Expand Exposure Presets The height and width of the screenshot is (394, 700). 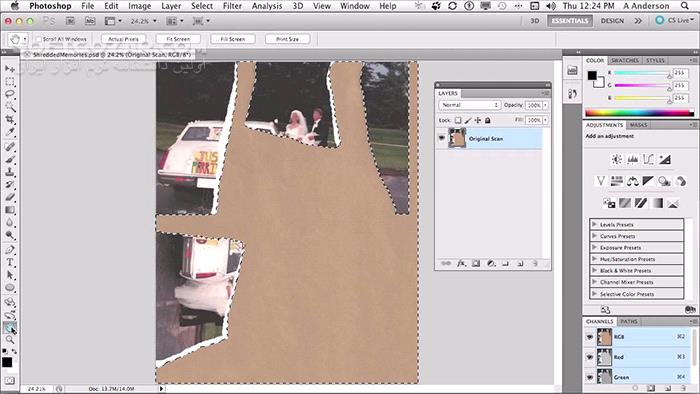[x=594, y=247]
